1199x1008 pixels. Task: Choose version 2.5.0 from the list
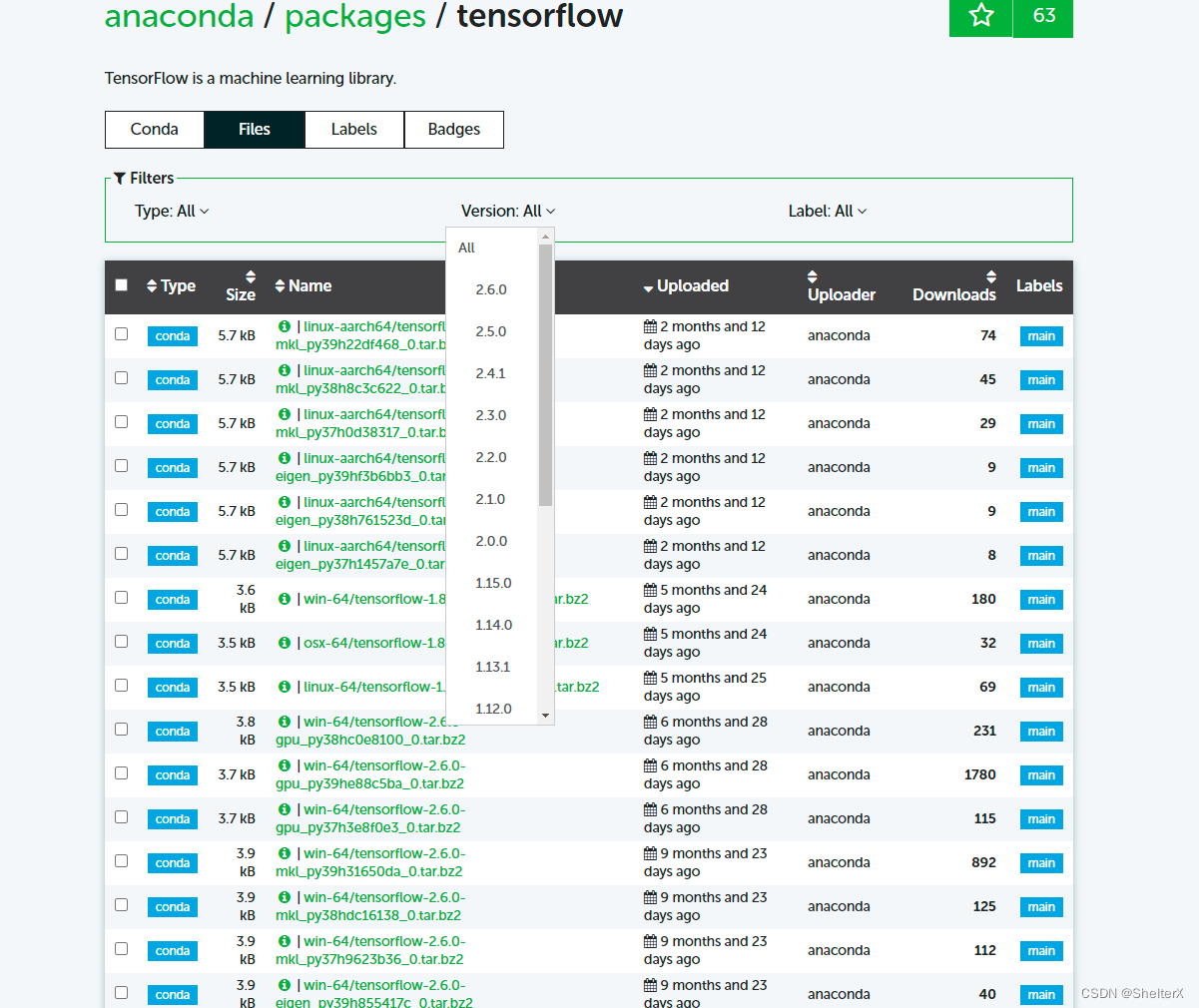491,331
